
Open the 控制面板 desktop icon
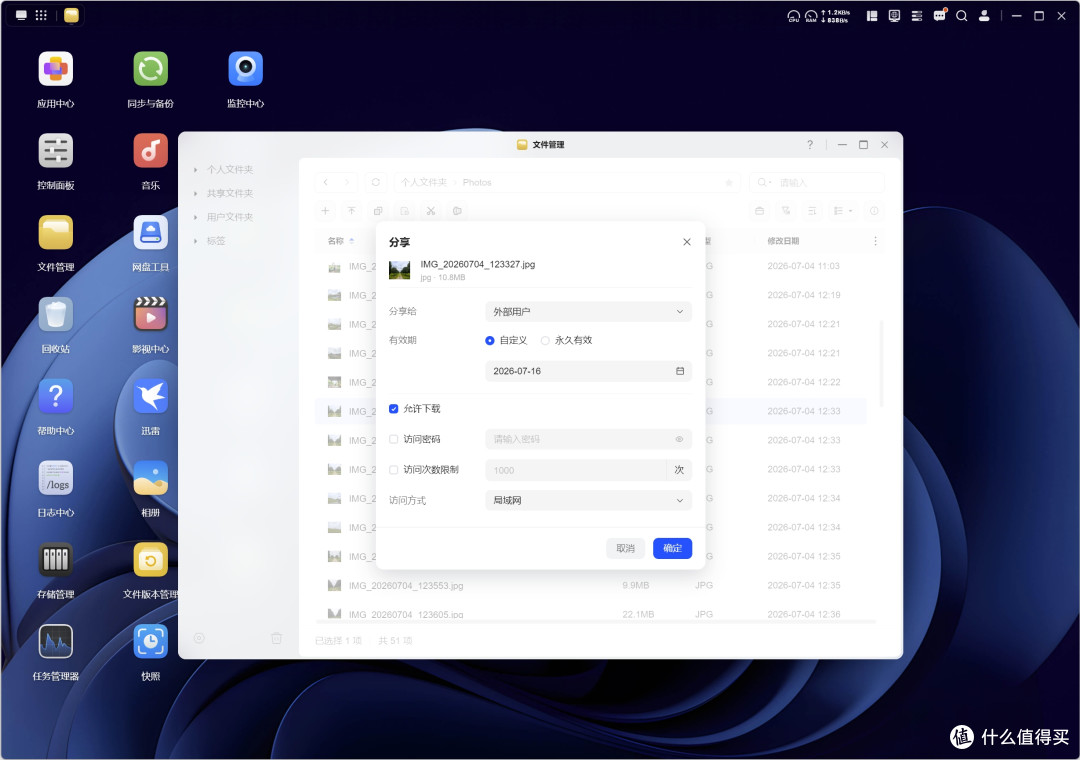(x=56, y=151)
